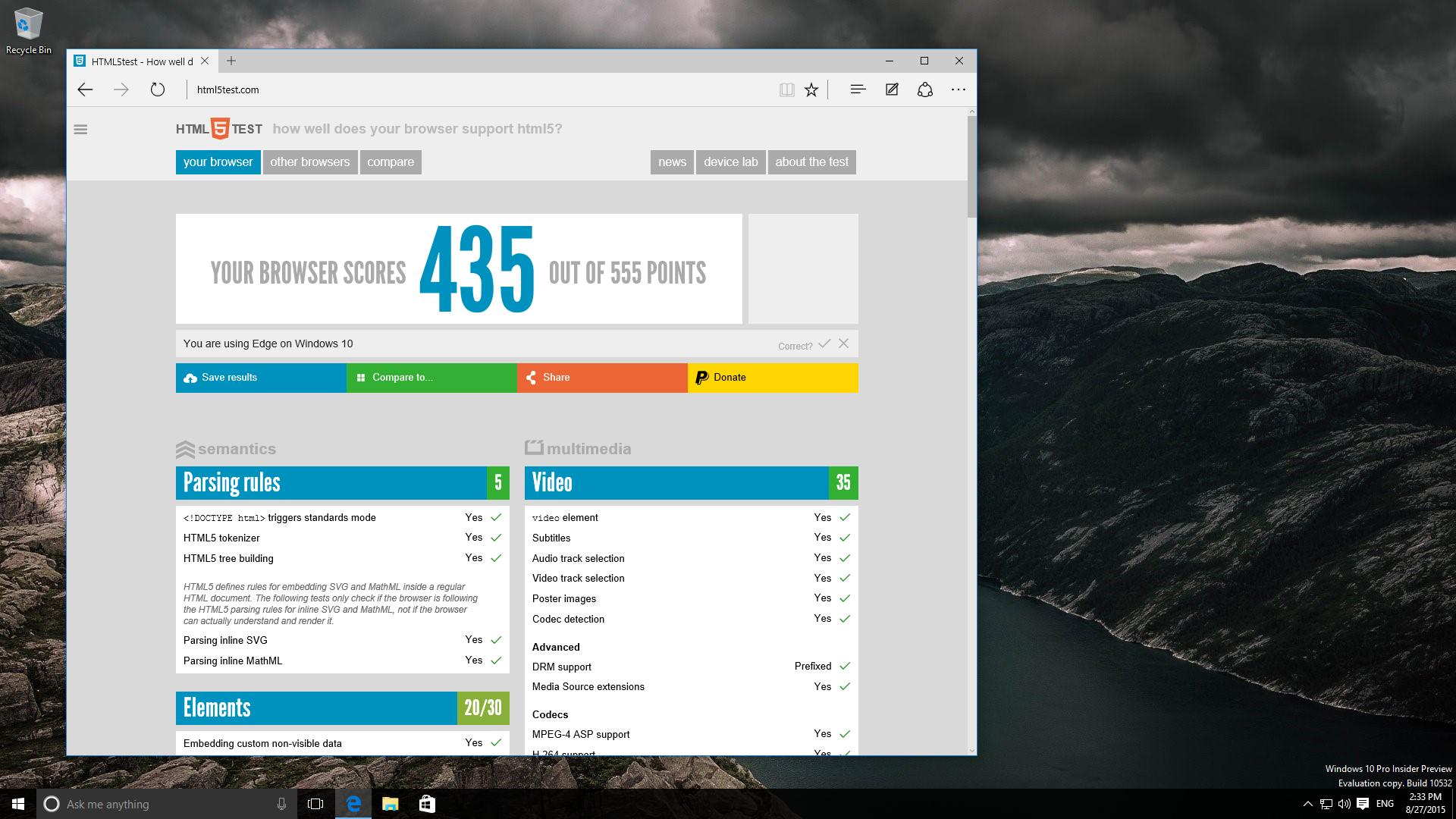Show hidden tray icons chevron

[1307, 804]
